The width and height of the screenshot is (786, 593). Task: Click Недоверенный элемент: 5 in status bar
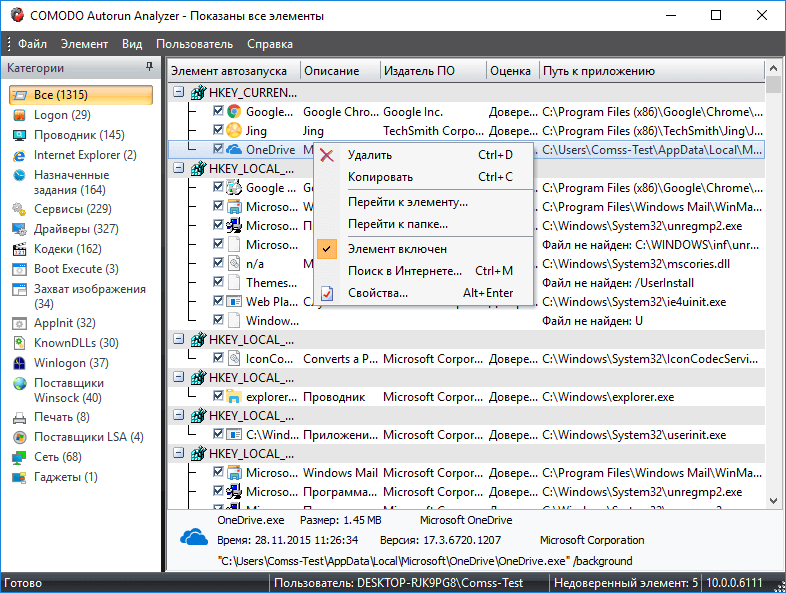click(x=626, y=583)
